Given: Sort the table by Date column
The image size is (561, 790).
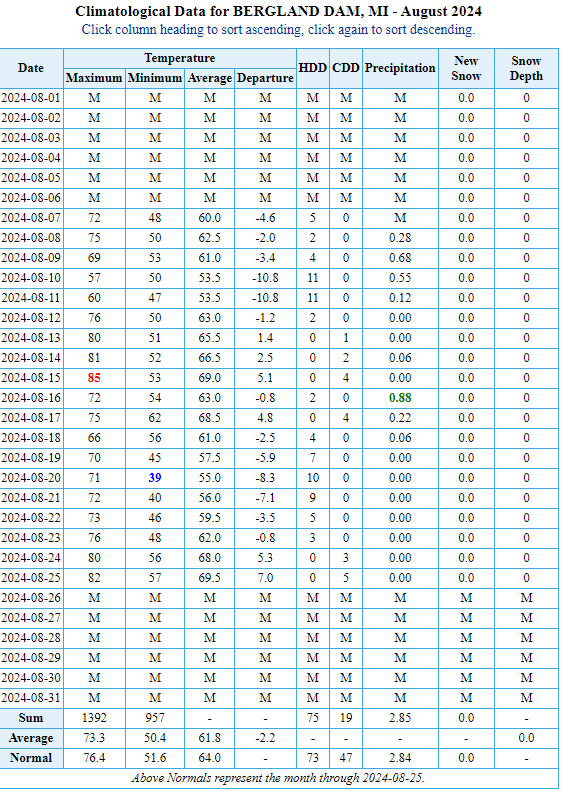Looking at the screenshot, I should pyautogui.click(x=31, y=68).
